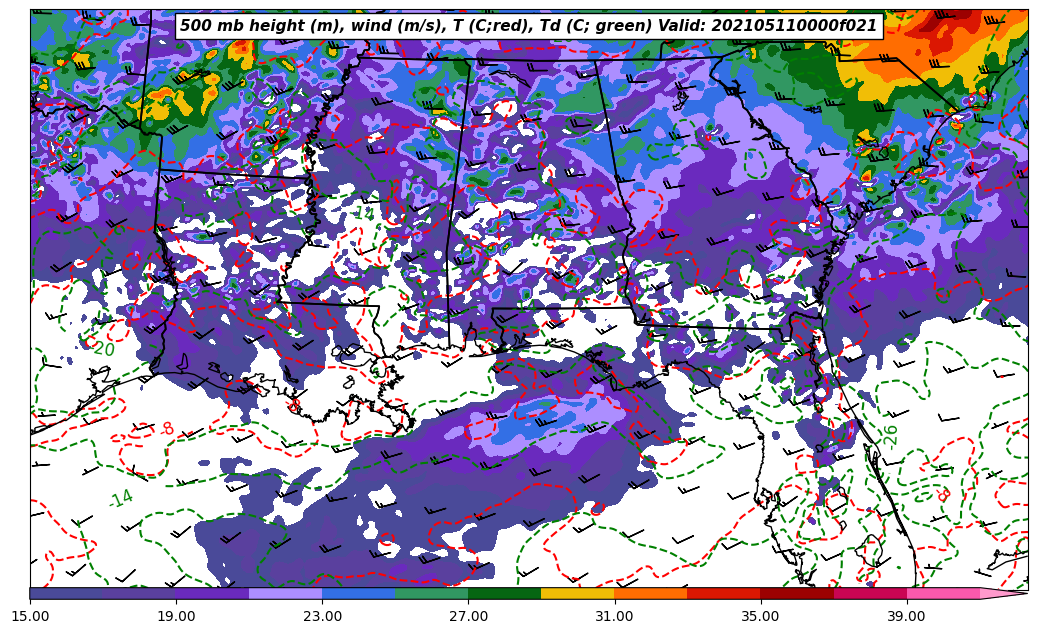1037x633 pixels.
Task: Click the yellow segment of the colorbar
Action: 577,593
